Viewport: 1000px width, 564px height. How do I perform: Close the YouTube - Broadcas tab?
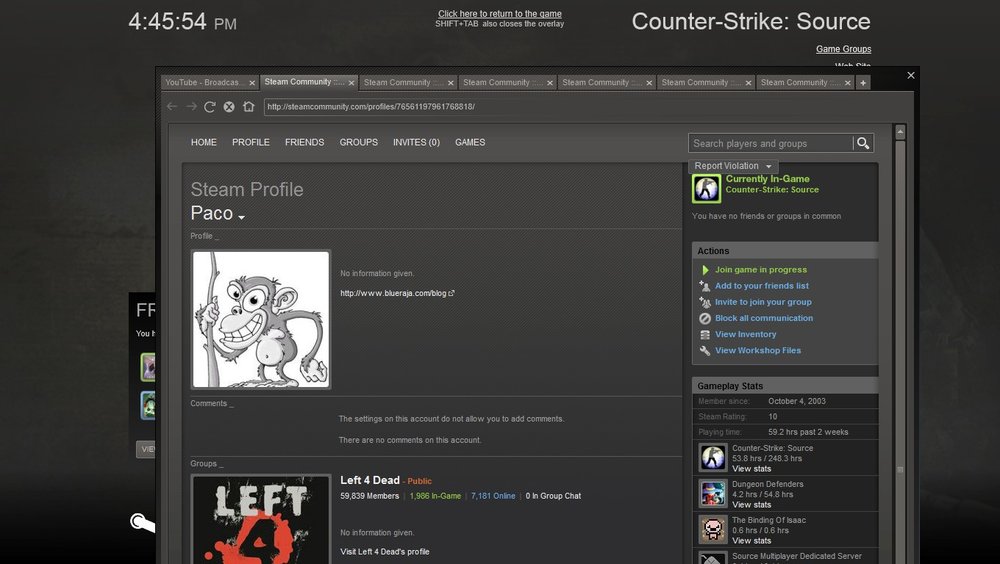[x=252, y=83]
